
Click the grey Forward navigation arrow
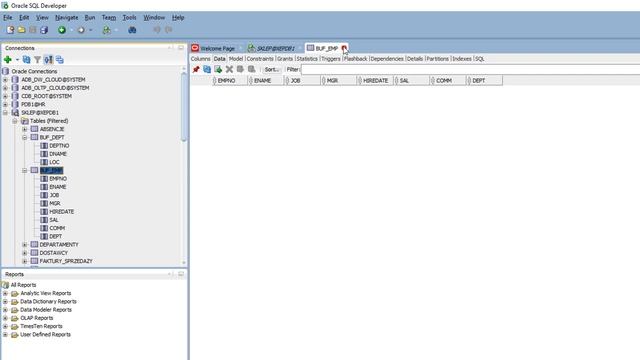point(81,30)
